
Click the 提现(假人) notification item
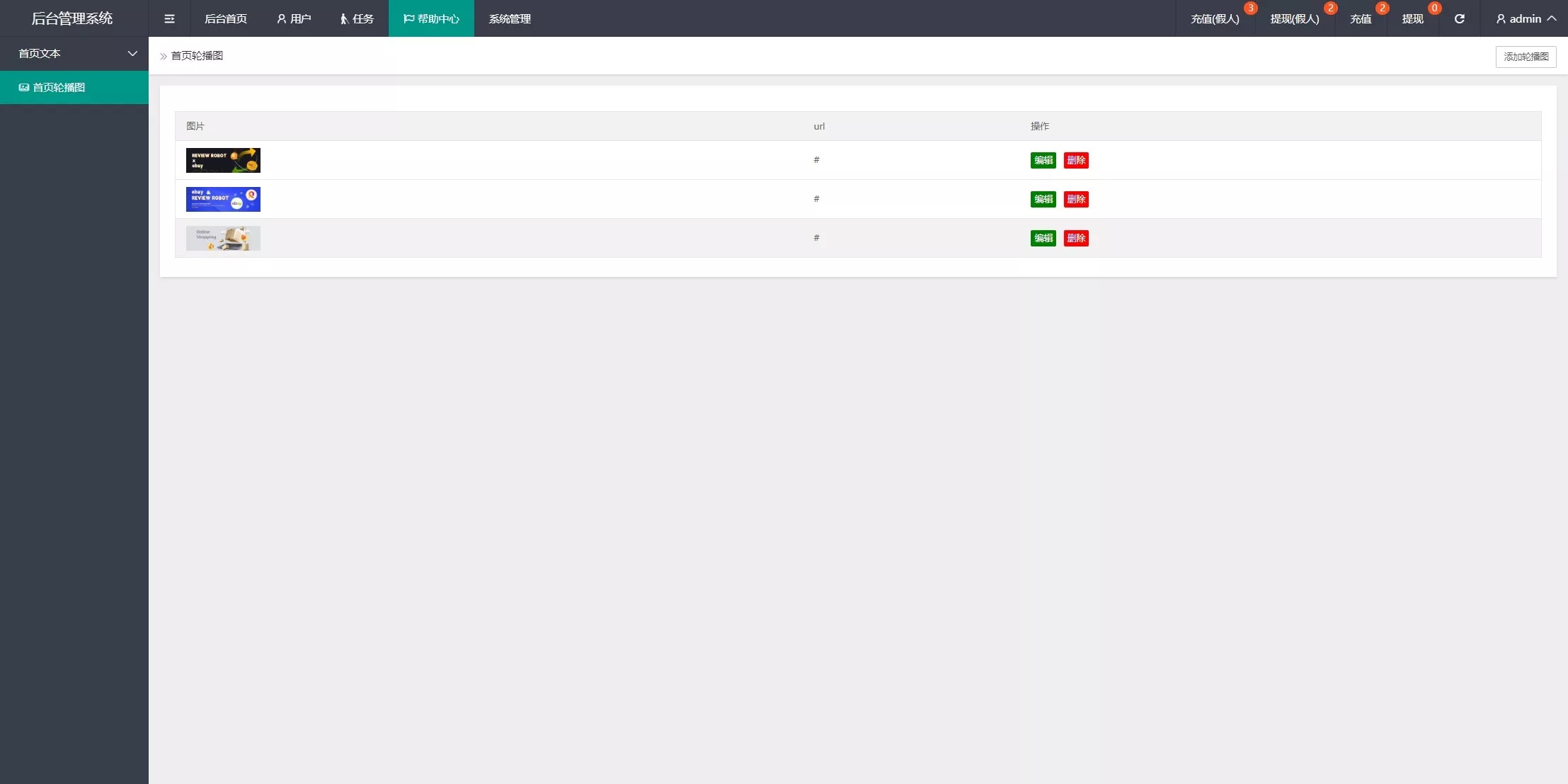click(x=1294, y=19)
